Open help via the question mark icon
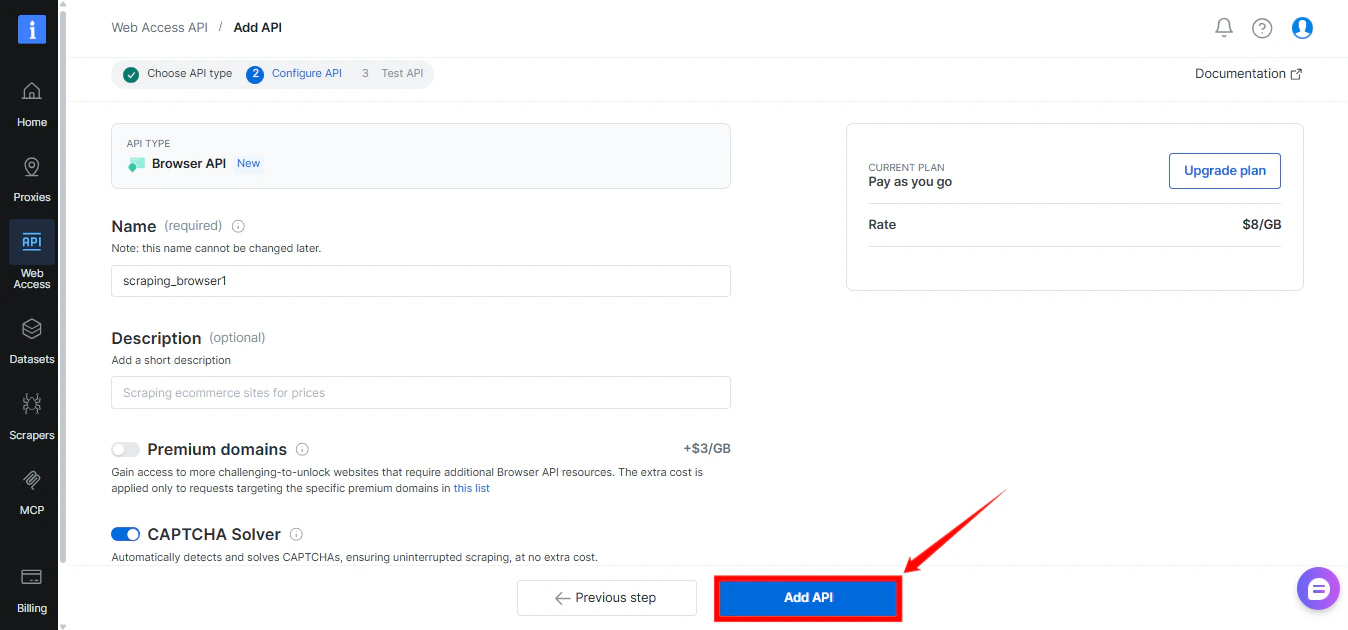1348x630 pixels. pyautogui.click(x=1261, y=27)
